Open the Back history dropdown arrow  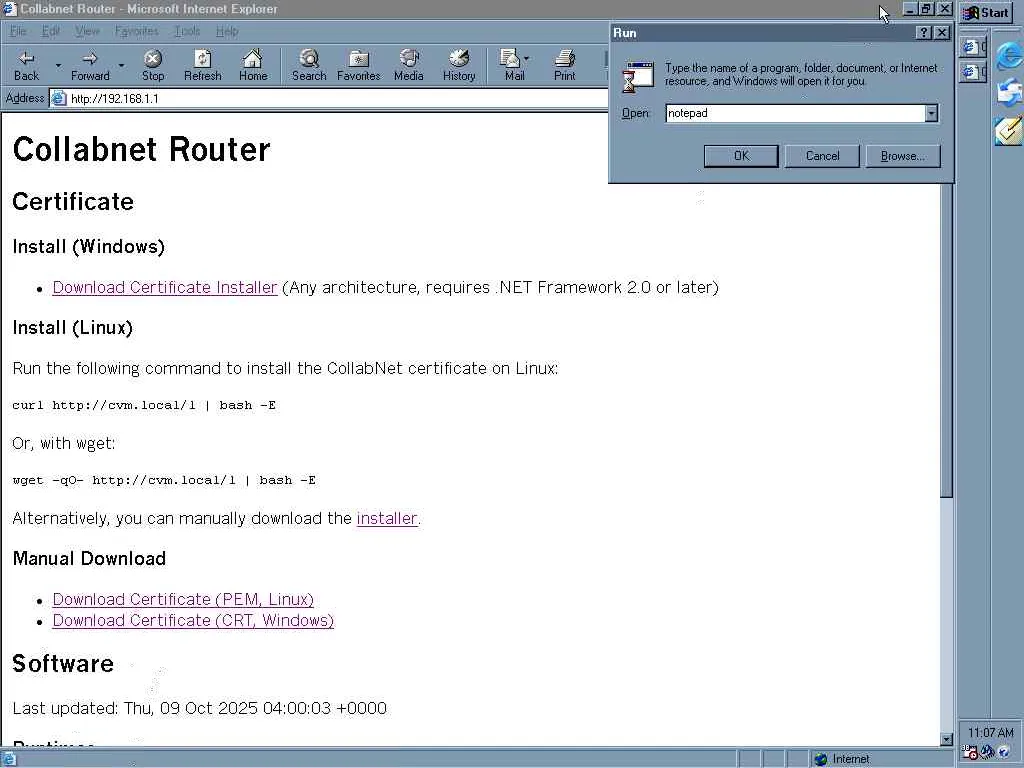coord(58,65)
